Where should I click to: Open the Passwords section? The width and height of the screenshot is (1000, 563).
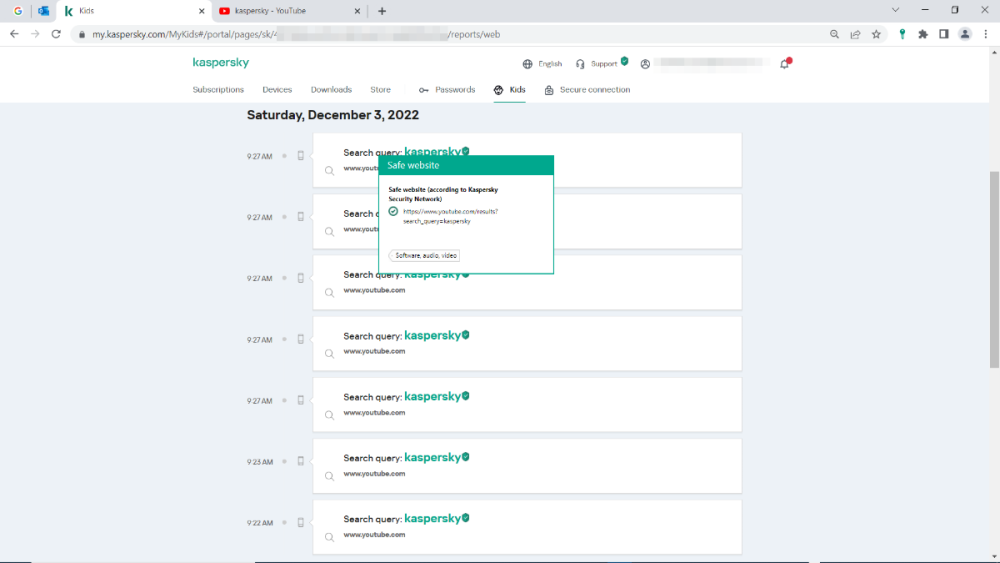447,90
